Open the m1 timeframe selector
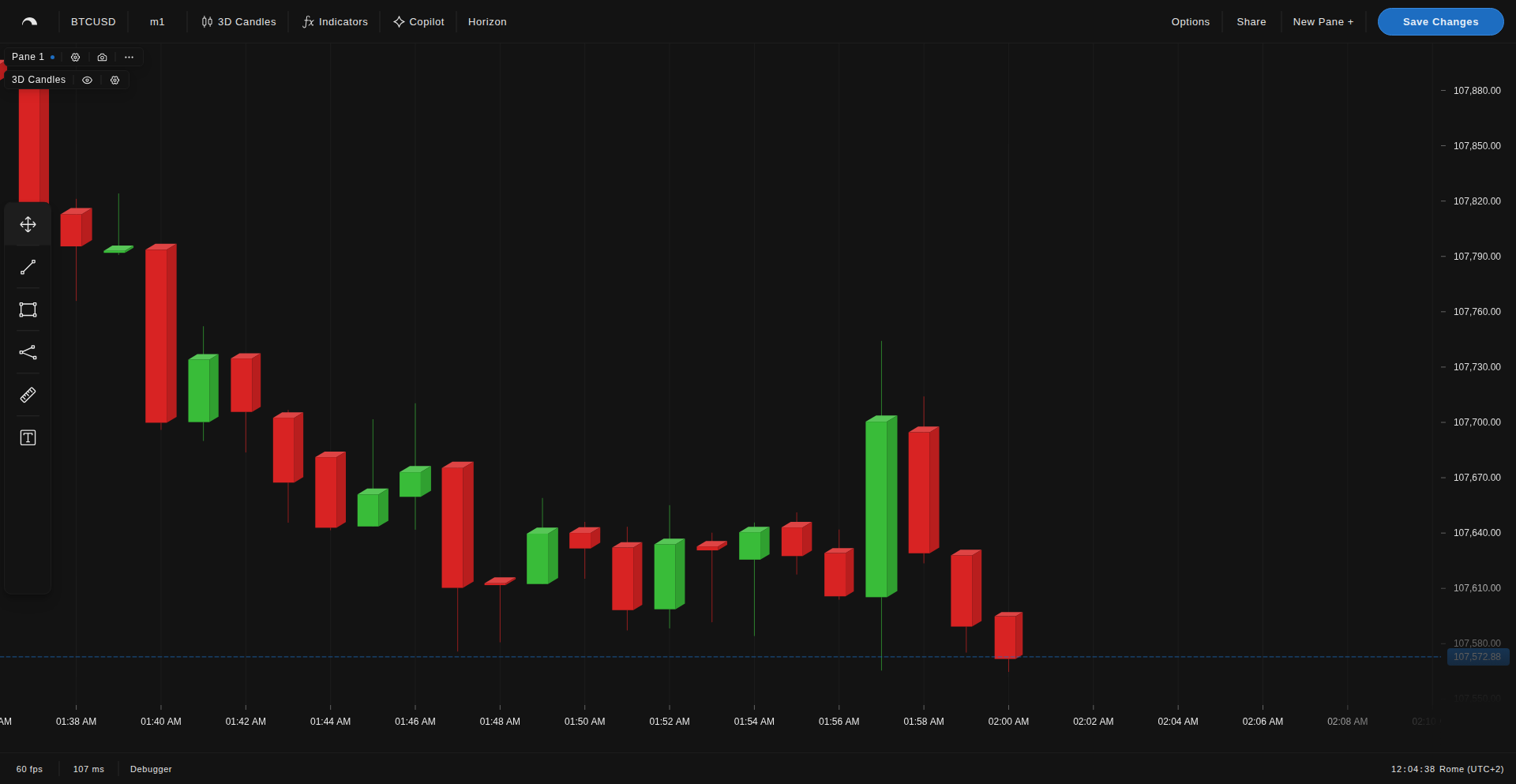 (x=156, y=21)
